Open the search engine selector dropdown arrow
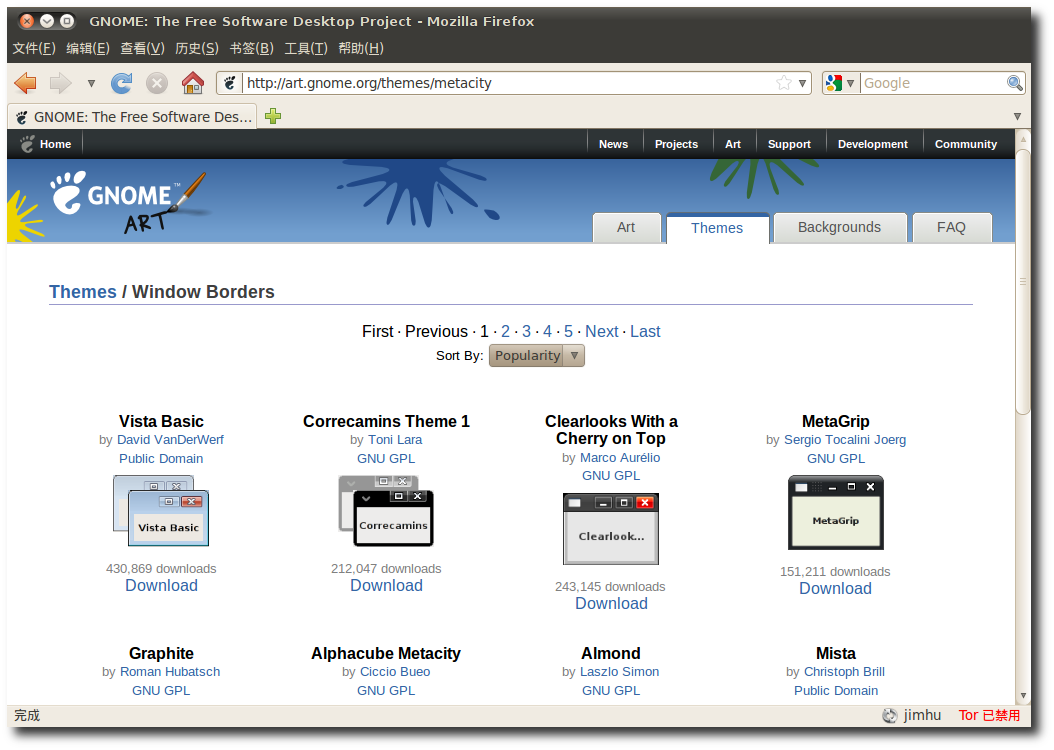 pyautogui.click(x=850, y=83)
